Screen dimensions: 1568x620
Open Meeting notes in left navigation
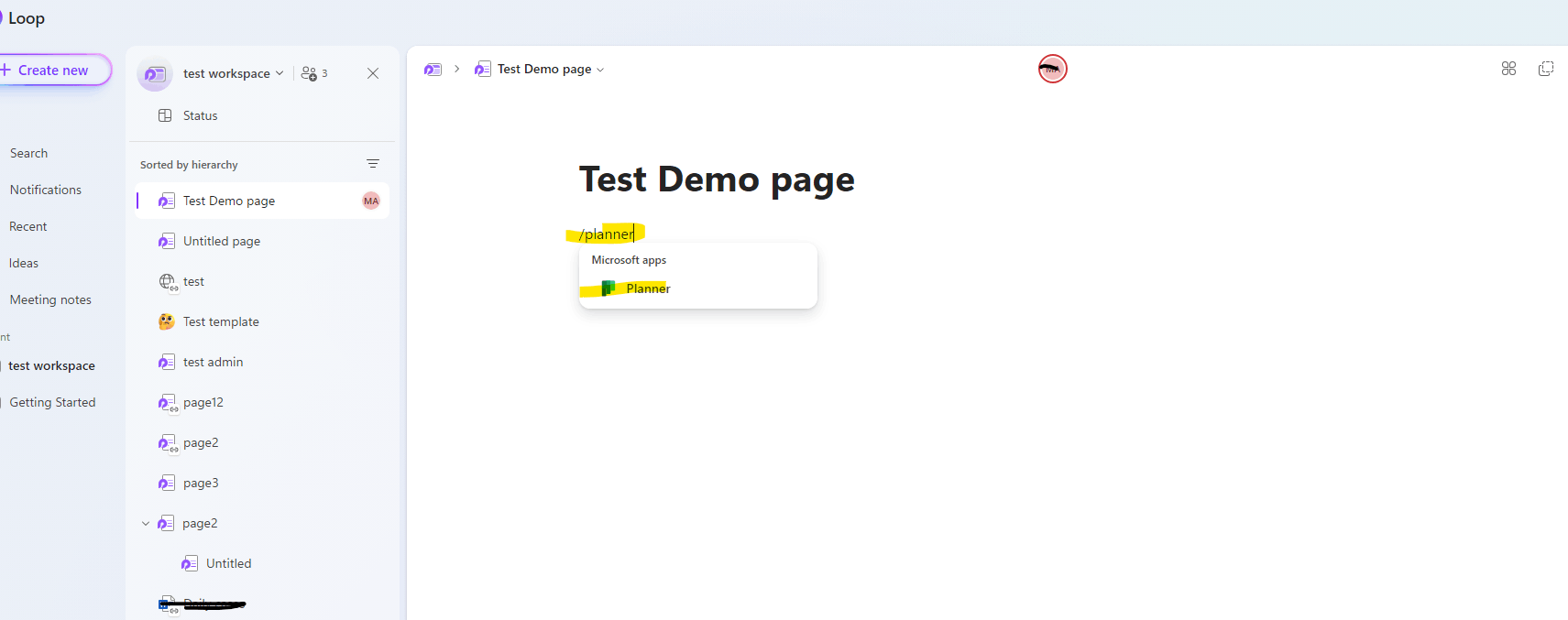tap(50, 299)
